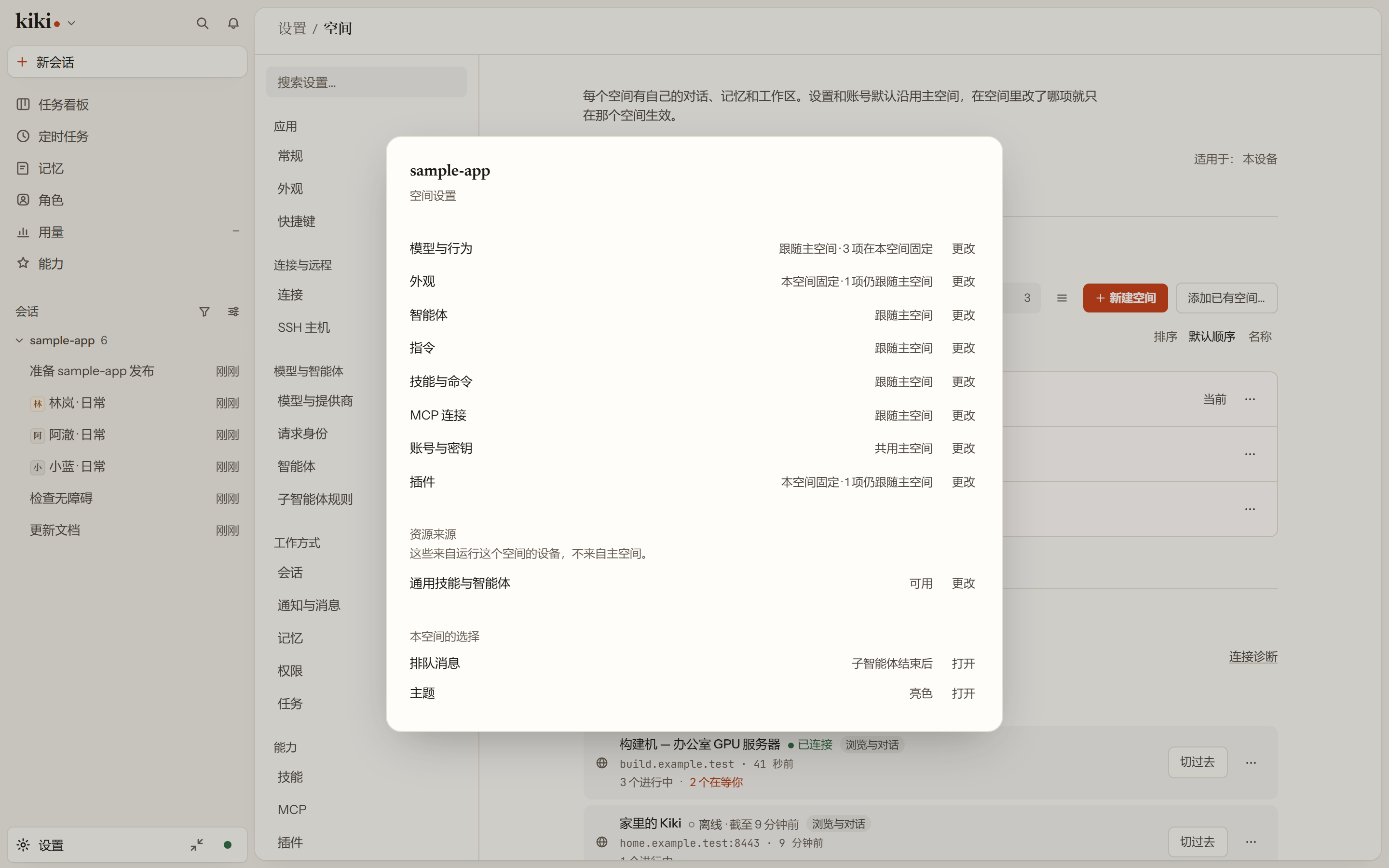1389x868 pixels.
Task: Collapse the sample-app conversation group
Action: pyautogui.click(x=19, y=340)
